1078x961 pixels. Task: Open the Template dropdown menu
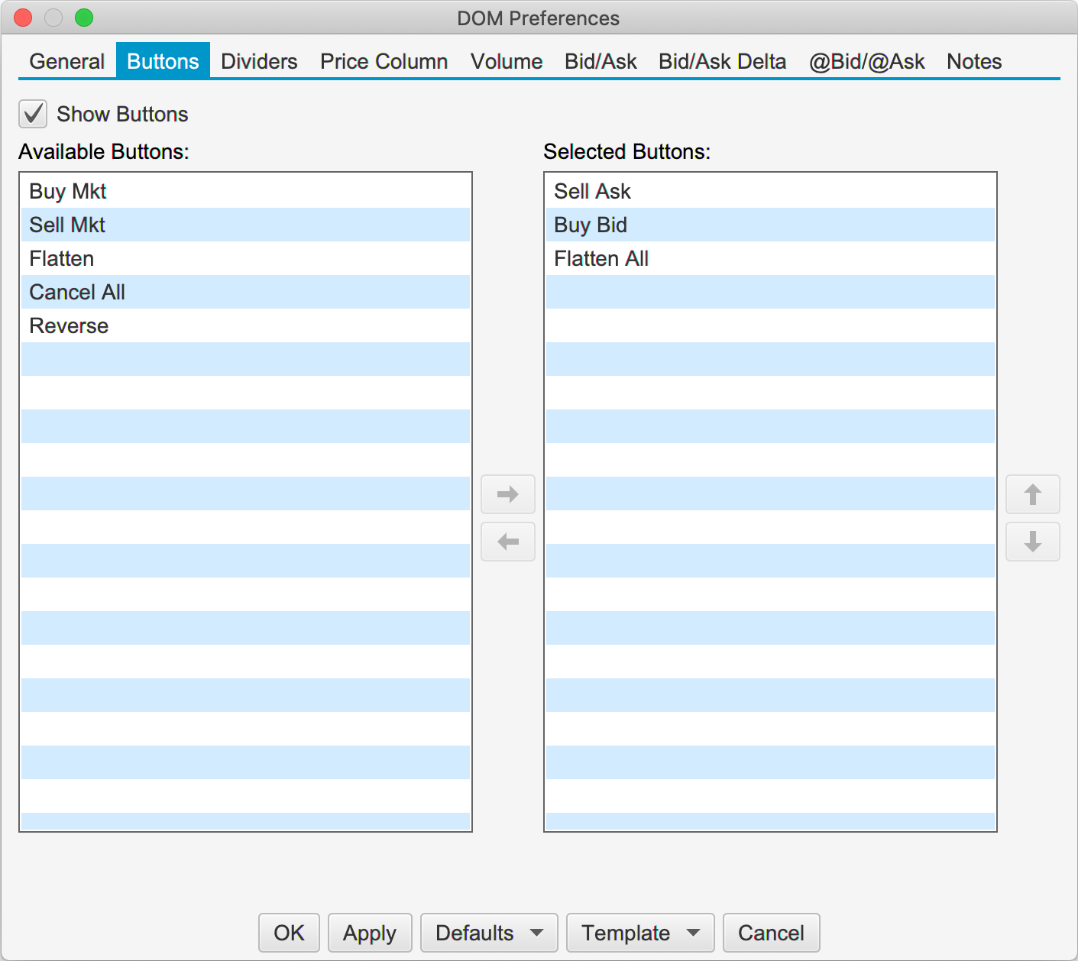coord(640,933)
